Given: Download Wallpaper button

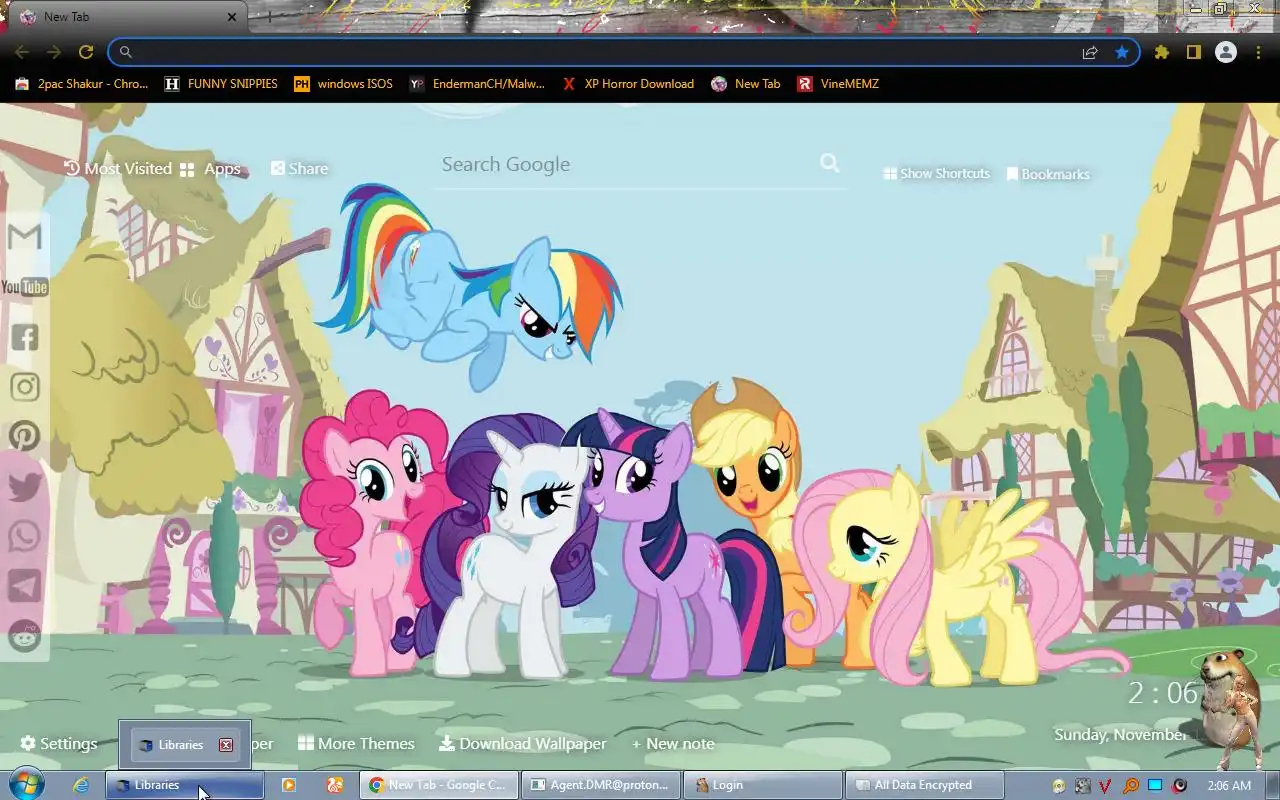Looking at the screenshot, I should [523, 743].
